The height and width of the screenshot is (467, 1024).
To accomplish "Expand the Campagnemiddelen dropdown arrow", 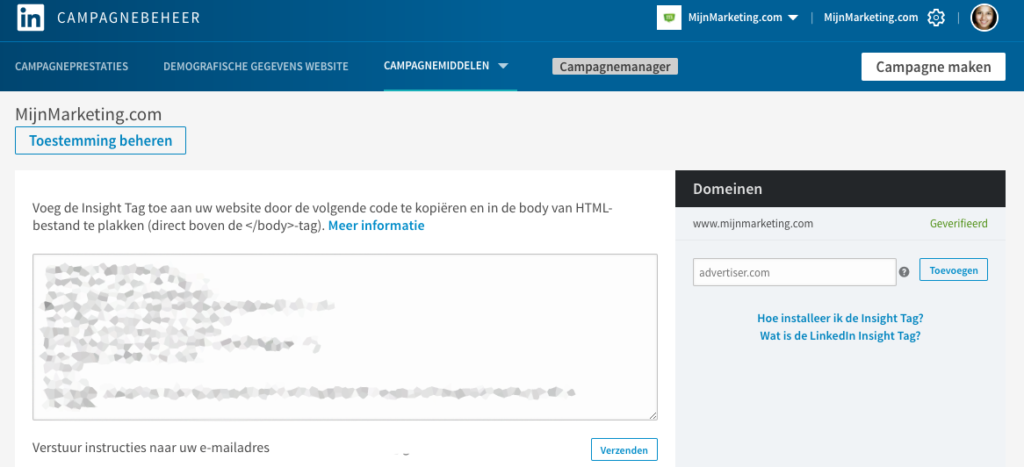I will 503,66.
